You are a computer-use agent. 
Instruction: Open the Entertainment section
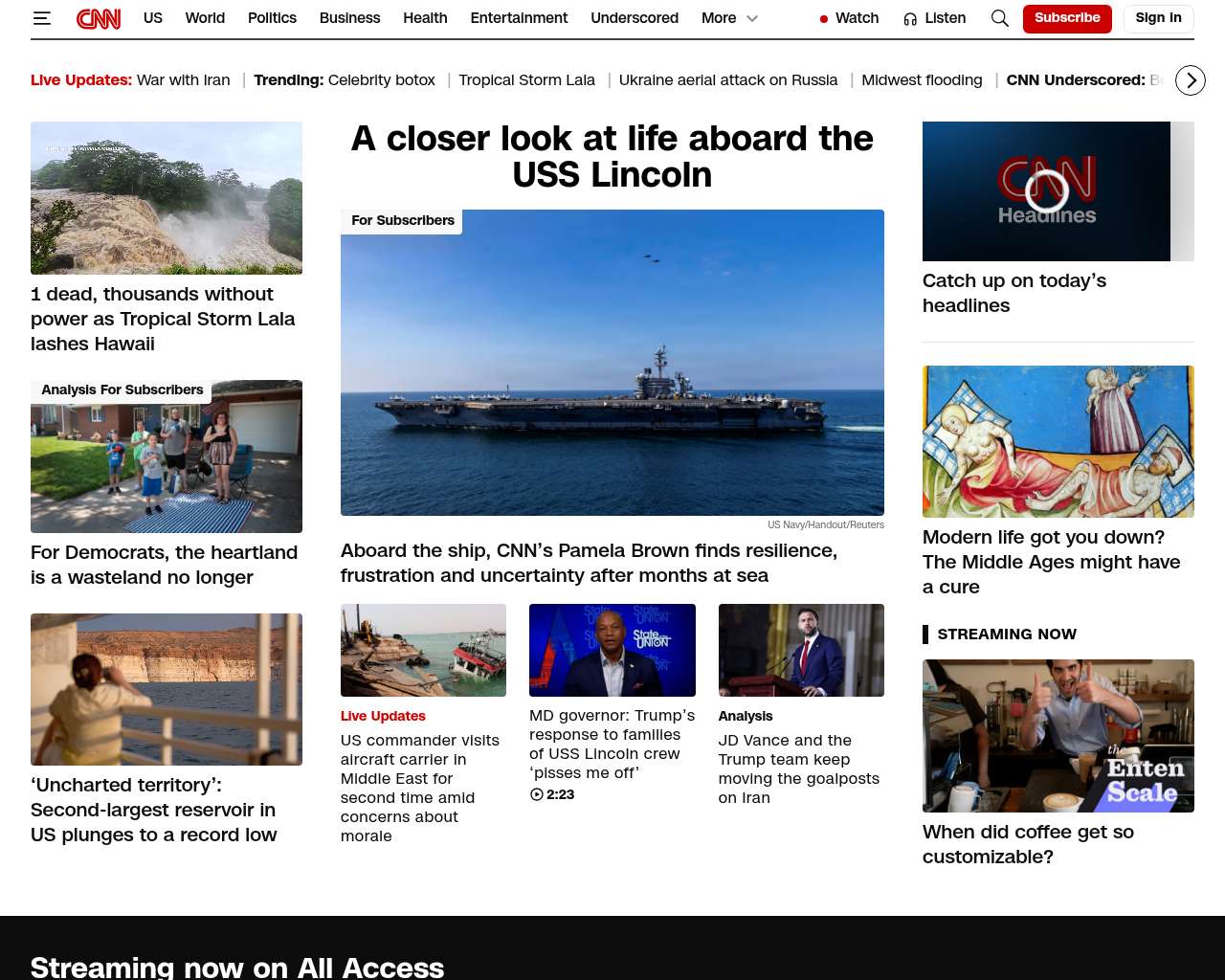(x=519, y=18)
